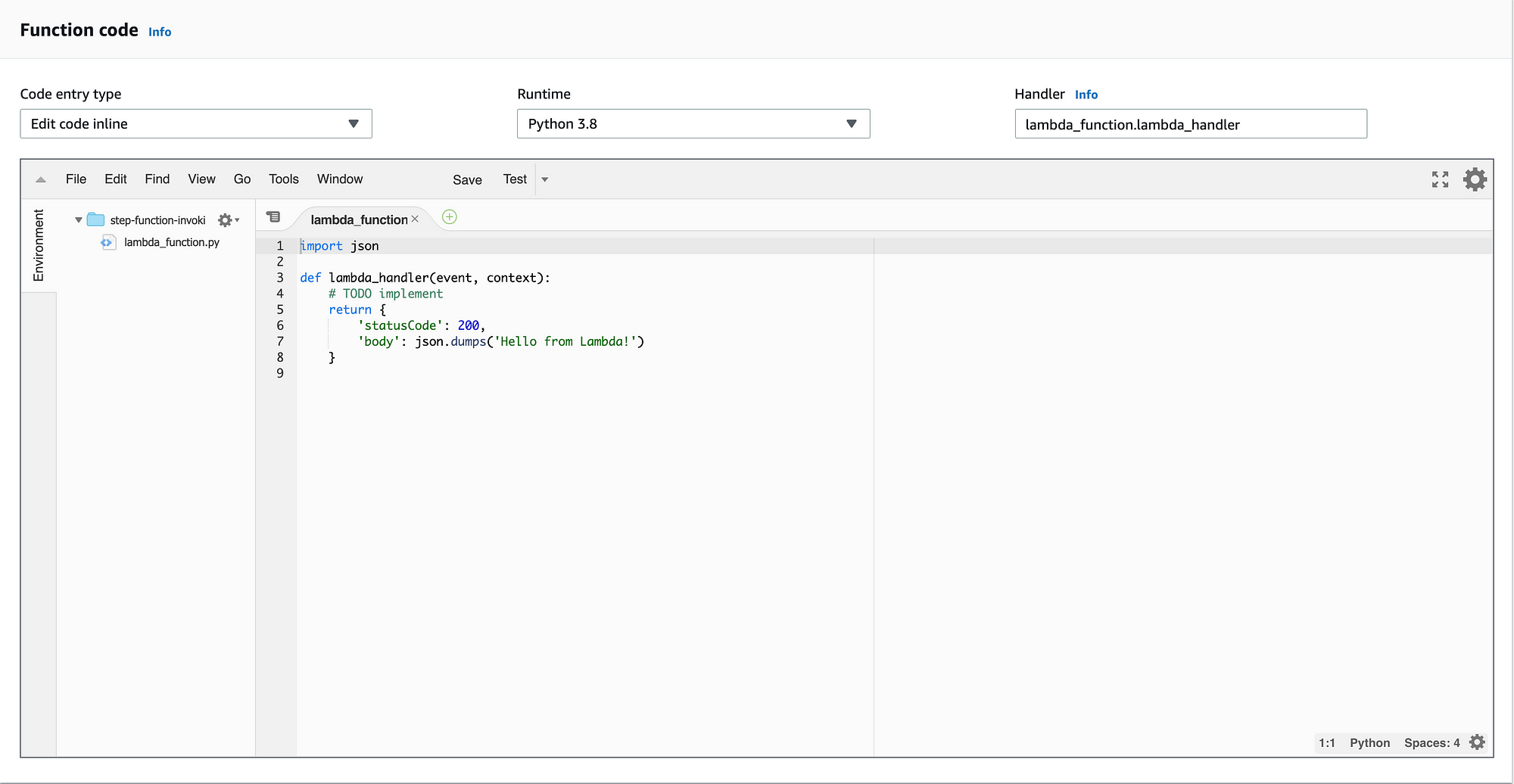The height and width of the screenshot is (784, 1514).
Task: Click the Handler input field
Action: click(x=1191, y=124)
